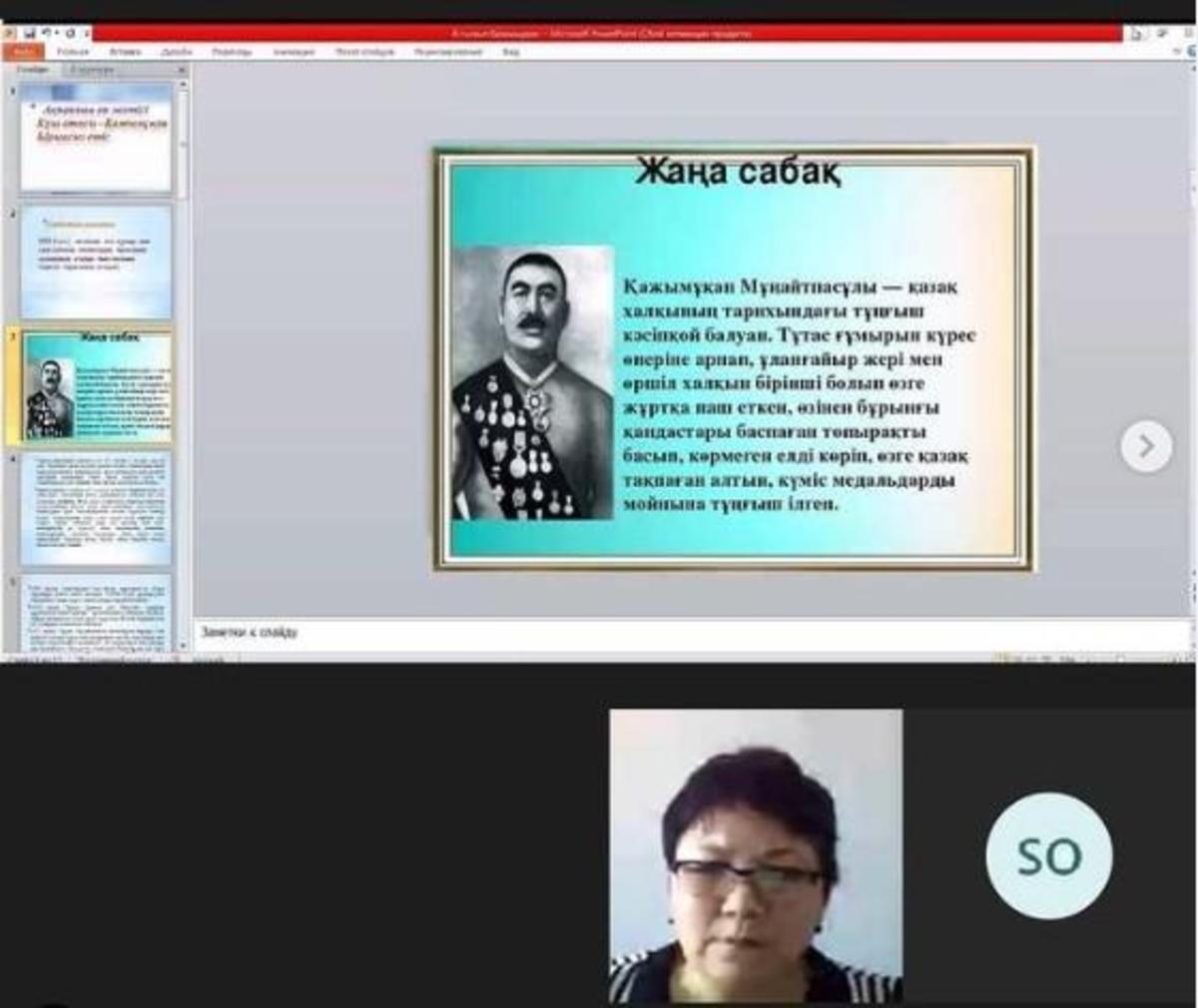Switch to the Вставка ribbon tab

[x=125, y=52]
